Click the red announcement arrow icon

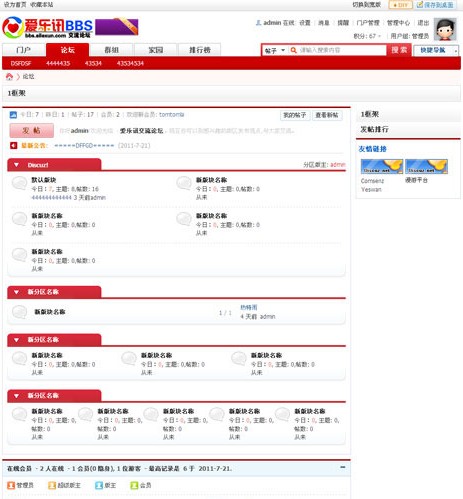(13, 146)
